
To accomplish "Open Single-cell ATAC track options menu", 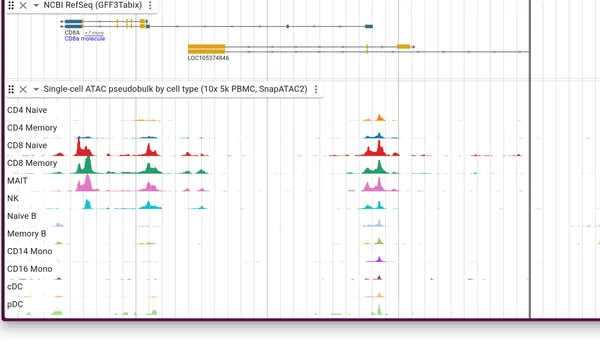I will coord(316,89).
